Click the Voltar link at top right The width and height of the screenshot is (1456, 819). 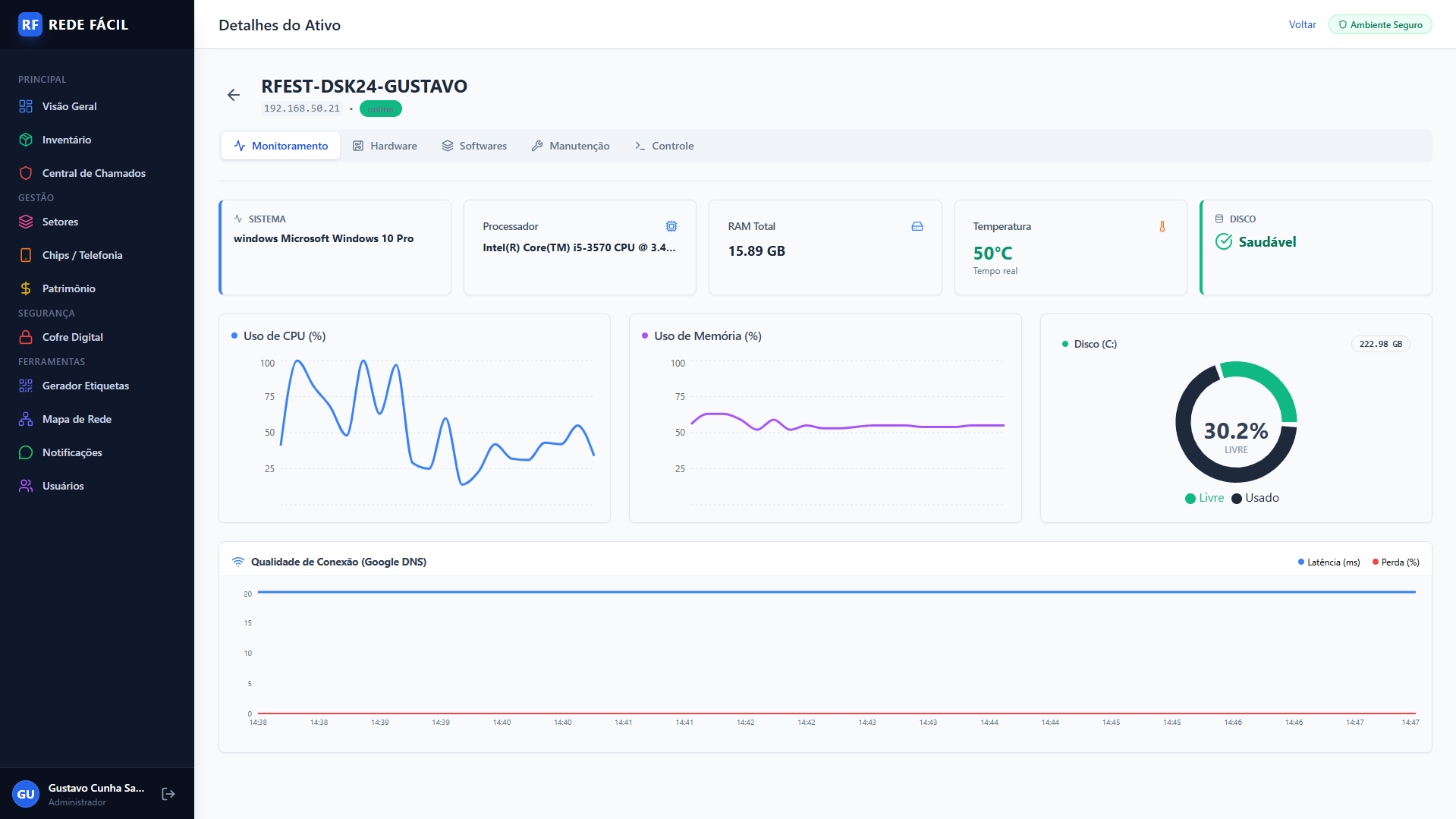coord(1302,24)
